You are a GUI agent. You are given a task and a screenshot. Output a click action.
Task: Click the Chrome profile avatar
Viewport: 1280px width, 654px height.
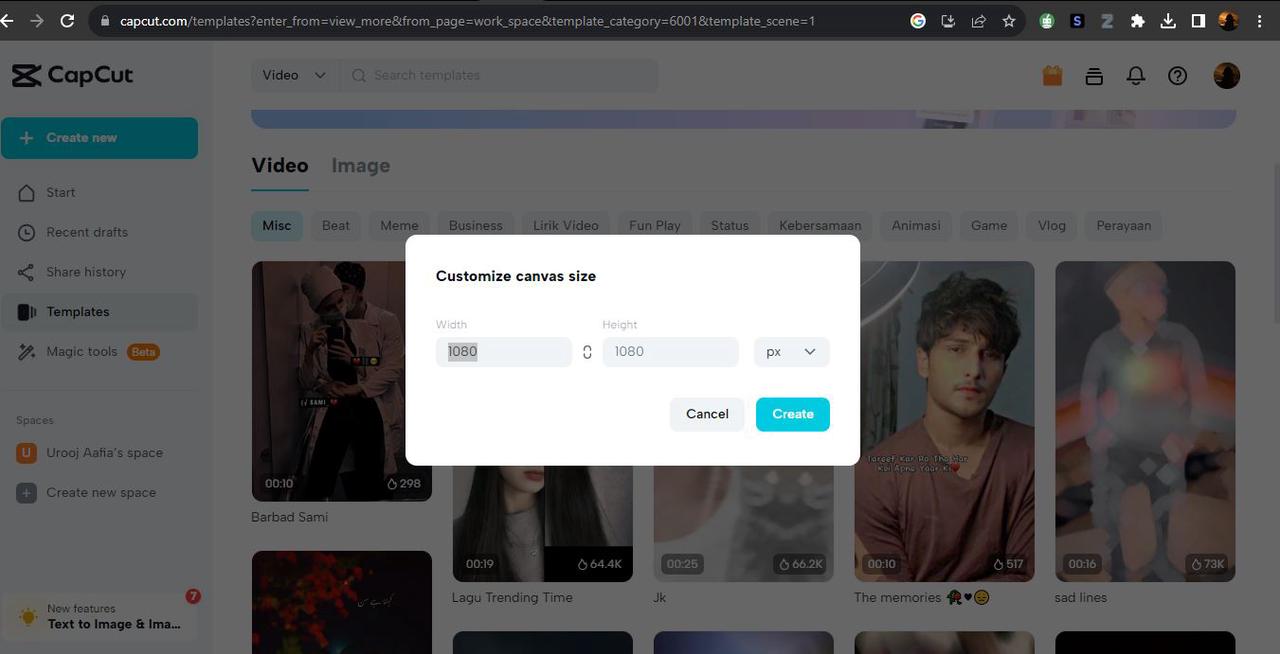(x=1229, y=20)
